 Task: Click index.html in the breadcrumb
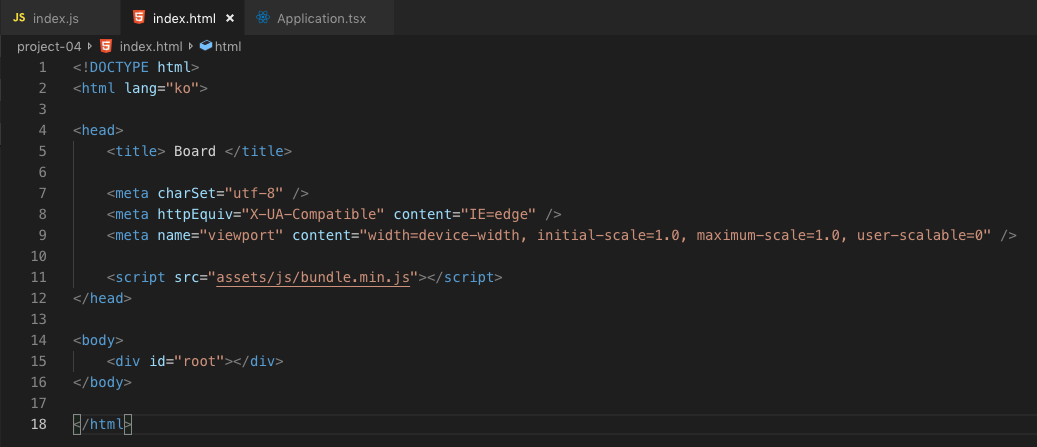click(151, 46)
